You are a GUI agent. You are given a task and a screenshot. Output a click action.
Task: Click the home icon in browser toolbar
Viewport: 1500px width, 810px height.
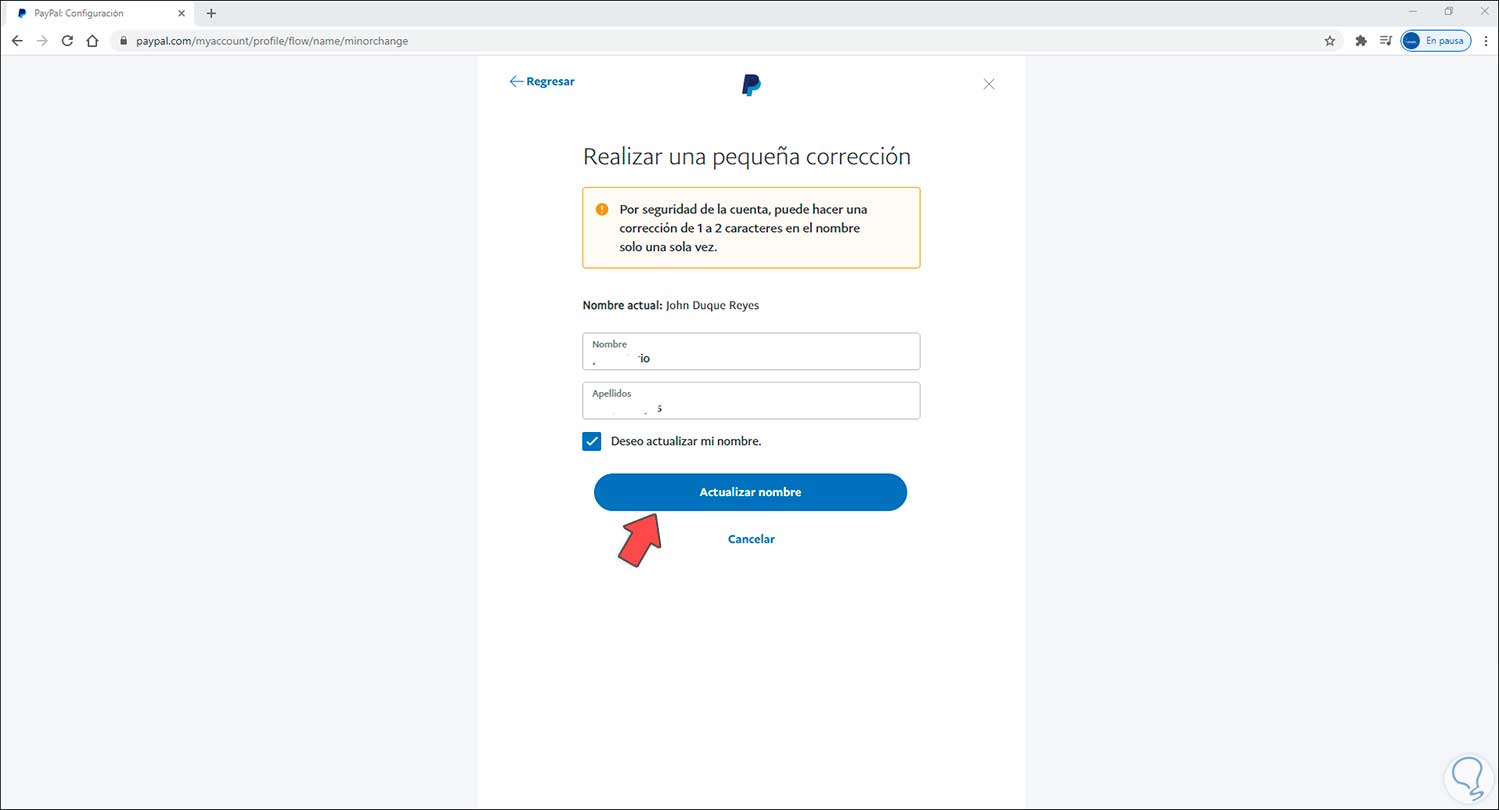(x=90, y=41)
